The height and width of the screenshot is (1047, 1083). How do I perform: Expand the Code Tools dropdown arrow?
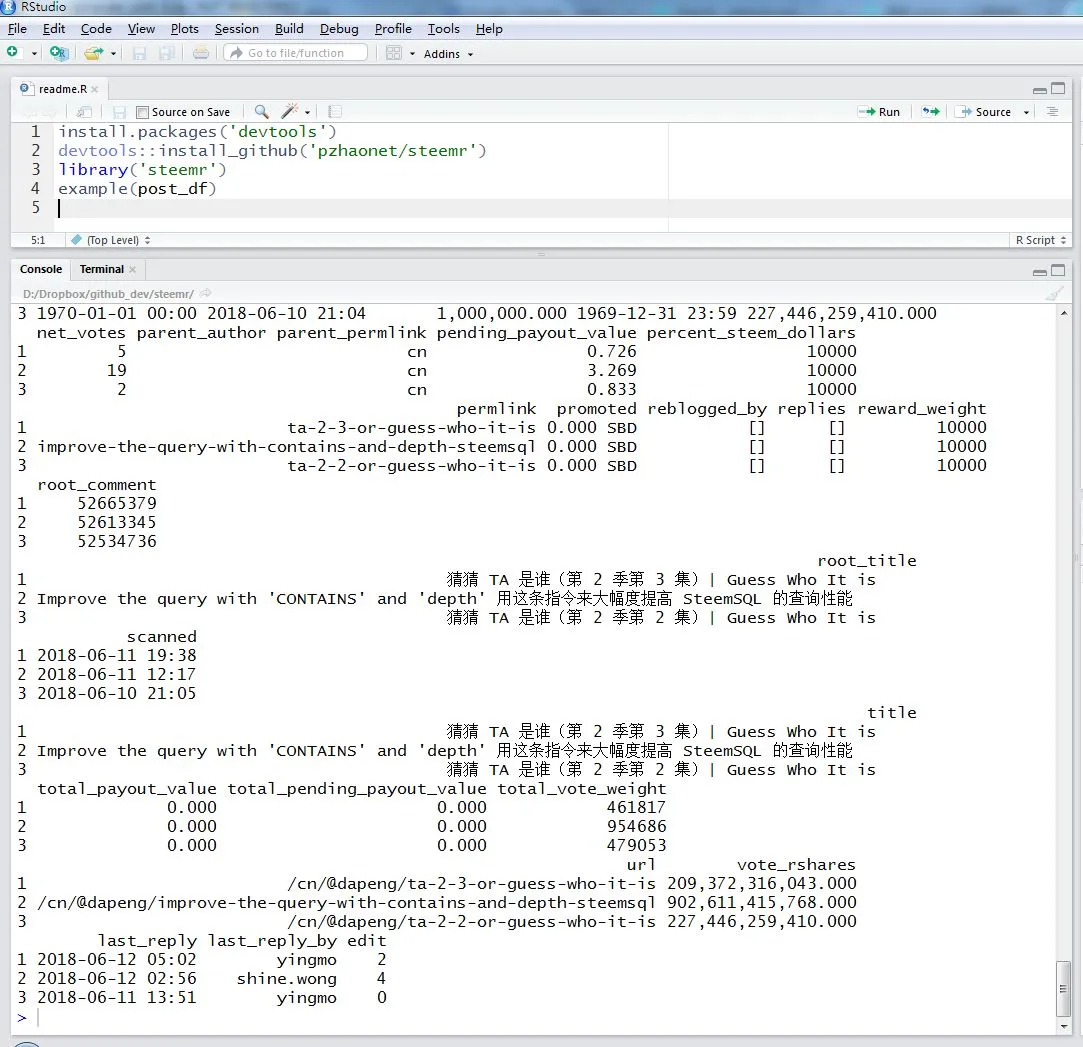click(307, 112)
